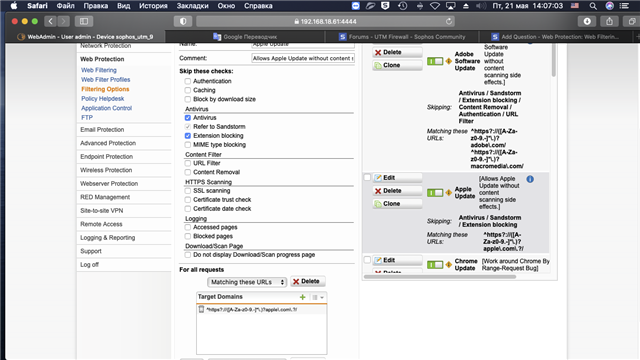Viewport: 640px width, 360px height.
Task: Switch to Forums - UTM Firewall tab
Action: (402, 37)
